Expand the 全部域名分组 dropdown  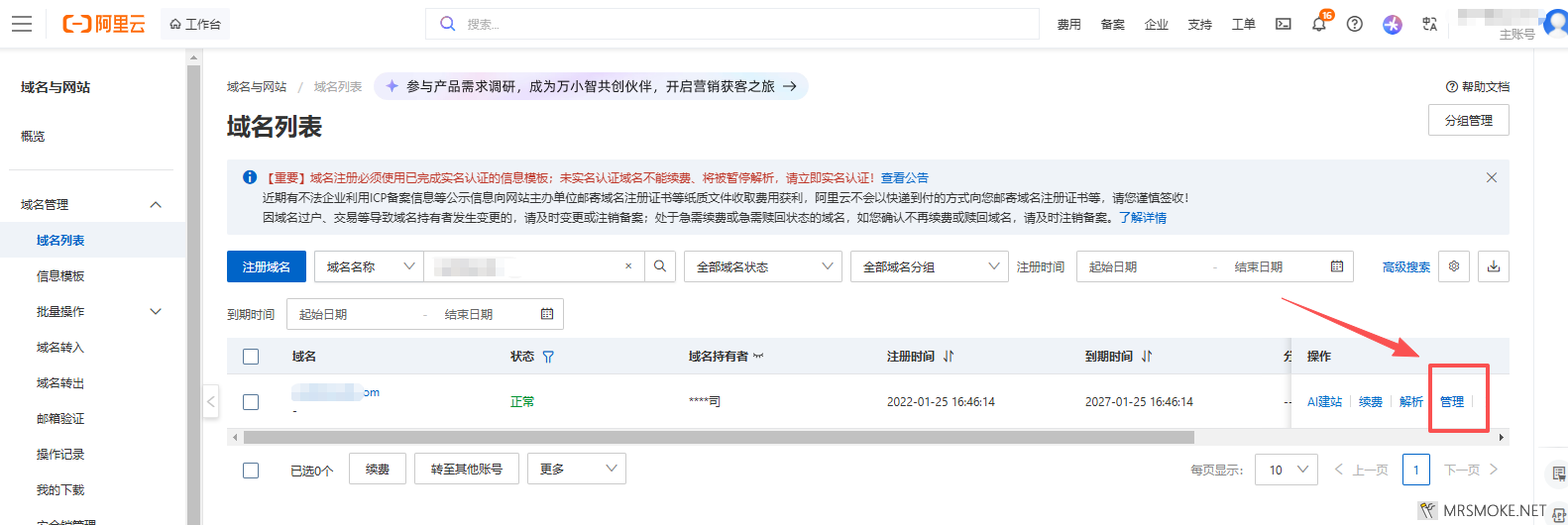[929, 266]
